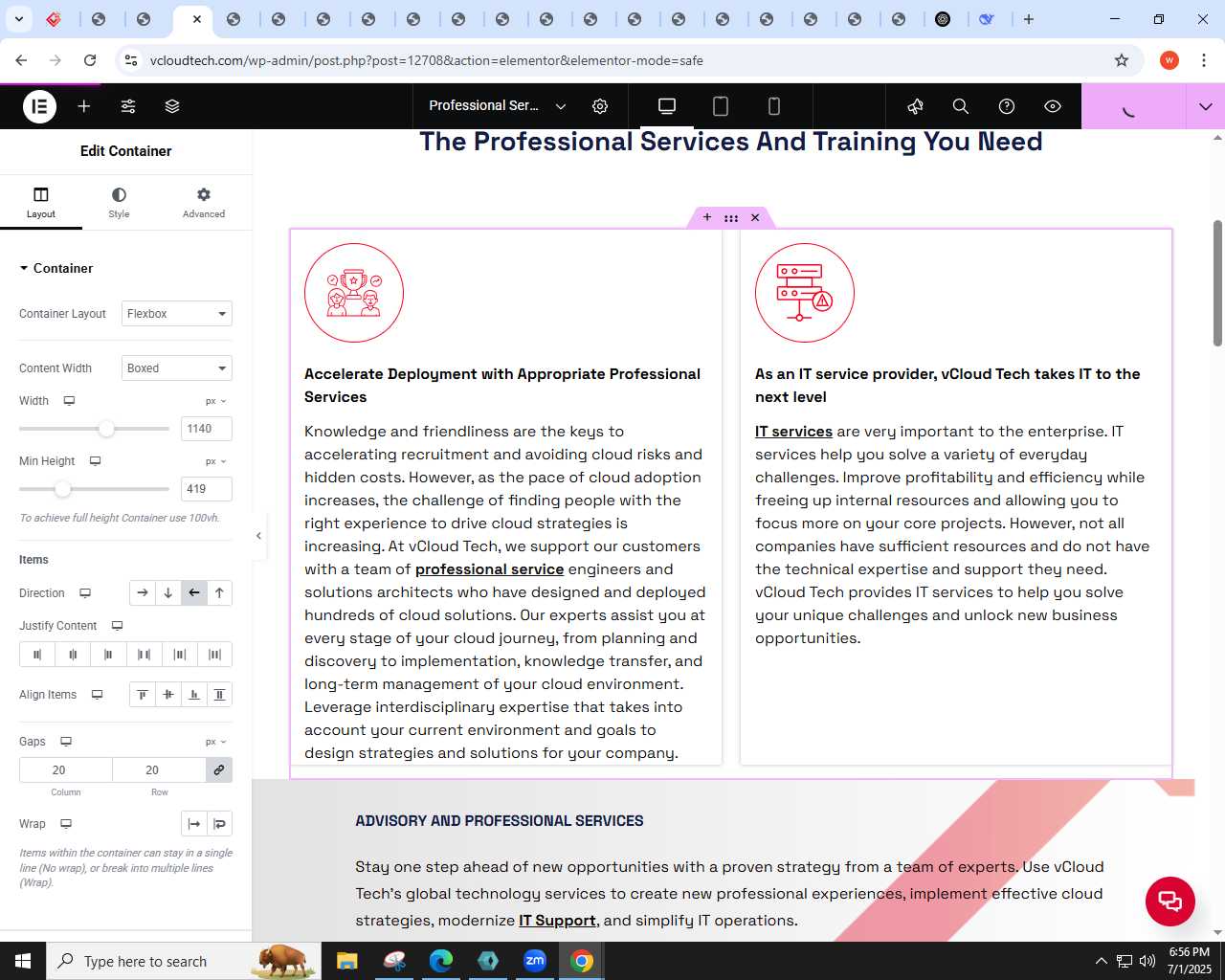Image resolution: width=1225 pixels, height=980 pixels.
Task: Change Width unit px dropdown
Action: (x=216, y=401)
